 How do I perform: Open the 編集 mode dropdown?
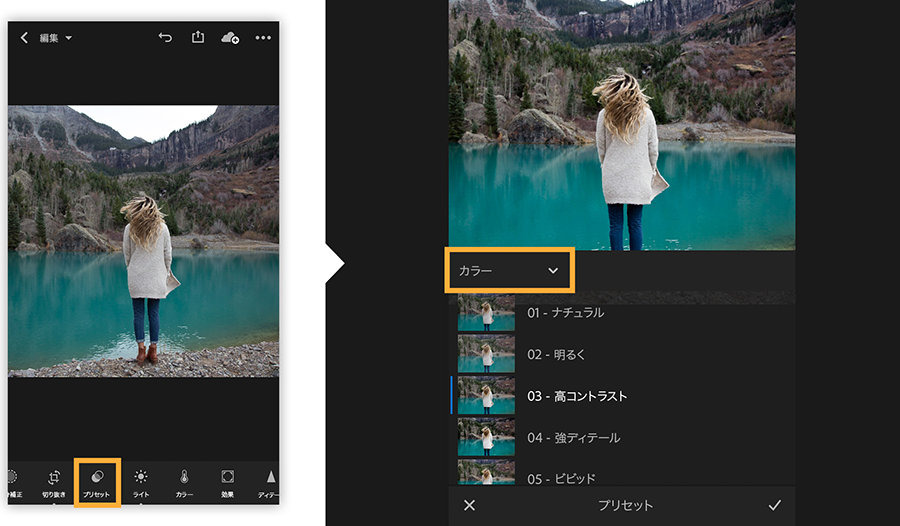coord(56,38)
